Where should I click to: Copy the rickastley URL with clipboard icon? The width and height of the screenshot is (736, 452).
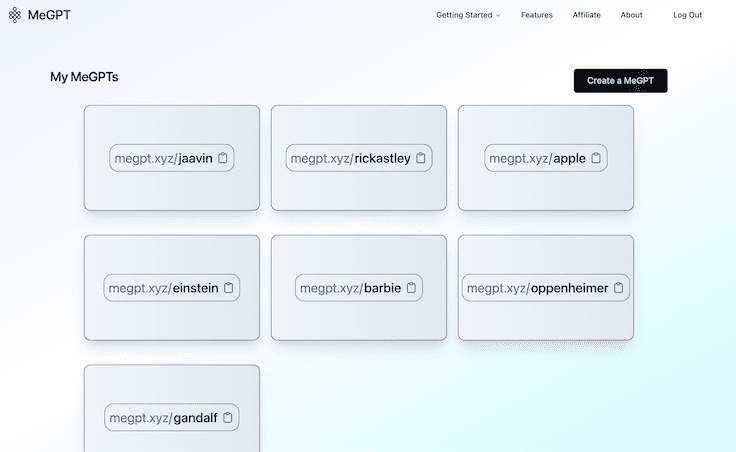421,158
